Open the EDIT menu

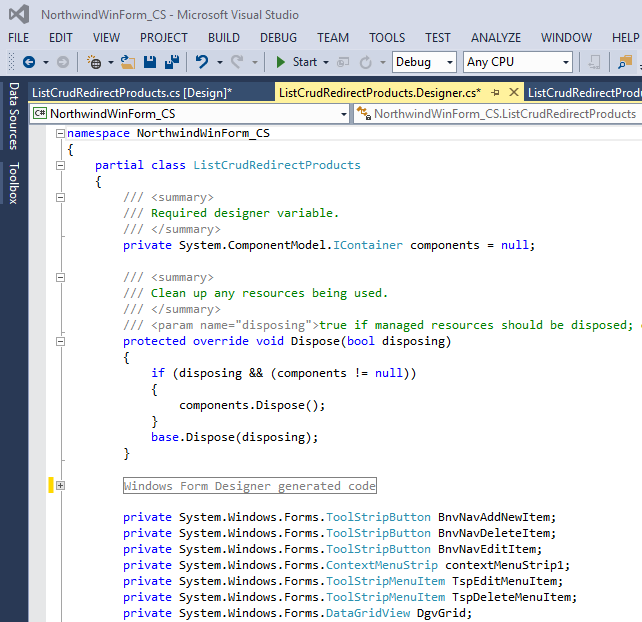pos(61,38)
